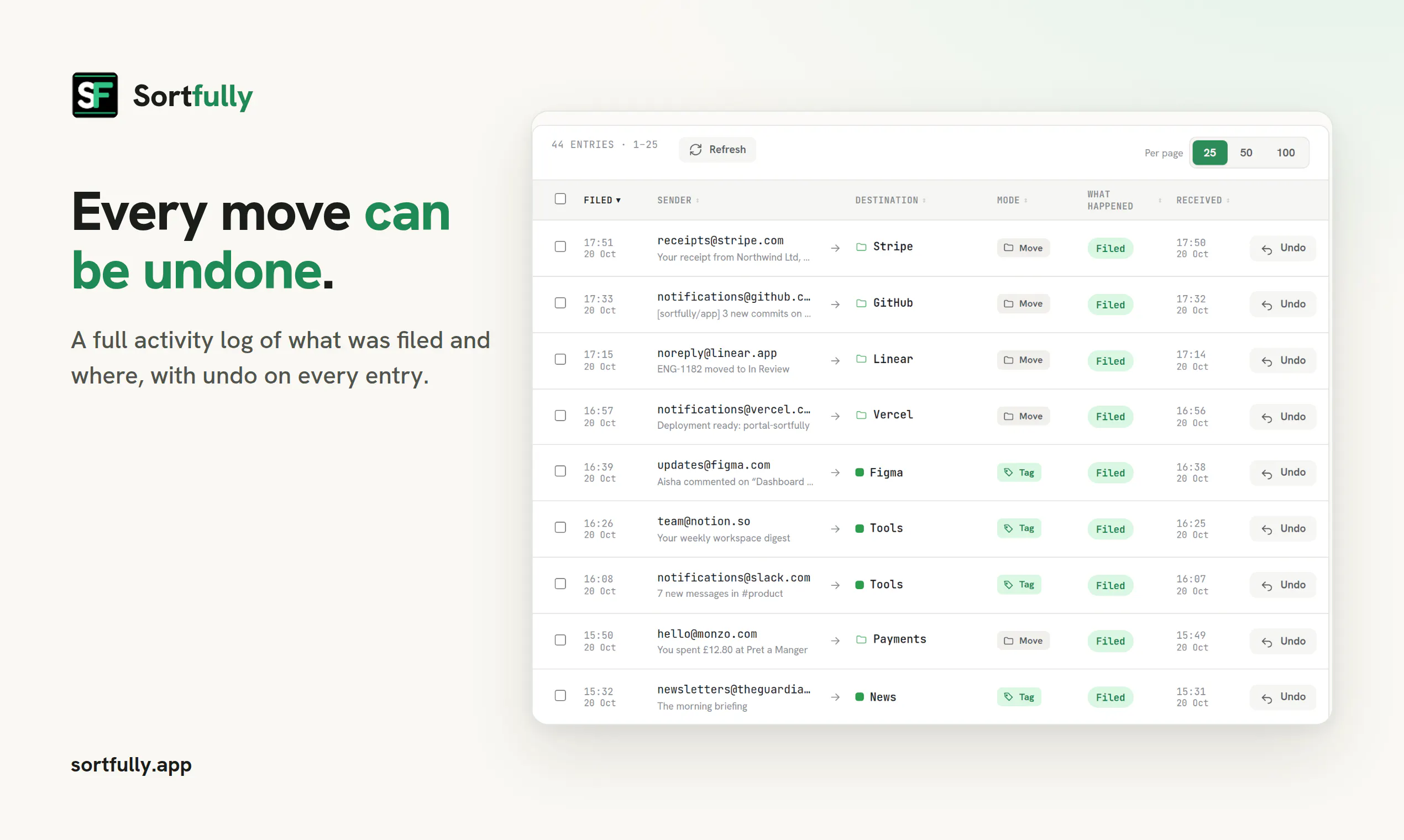Click the Stripe folder icon
Image resolution: width=1404 pixels, height=840 pixels.
point(861,247)
